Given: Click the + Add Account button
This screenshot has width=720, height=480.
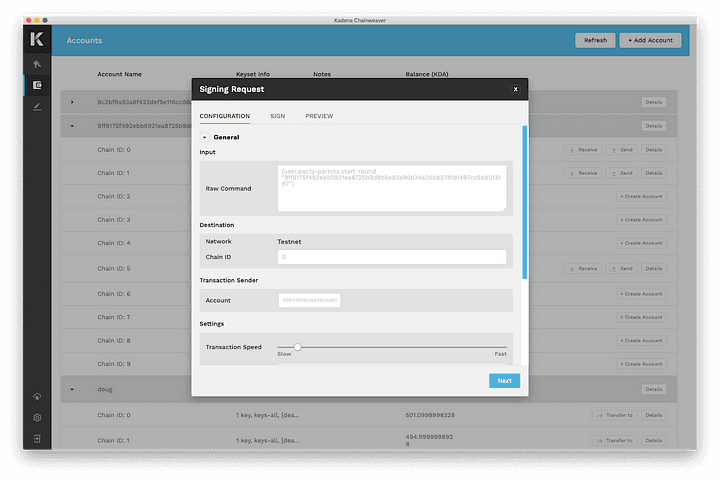Looking at the screenshot, I should [x=650, y=40].
